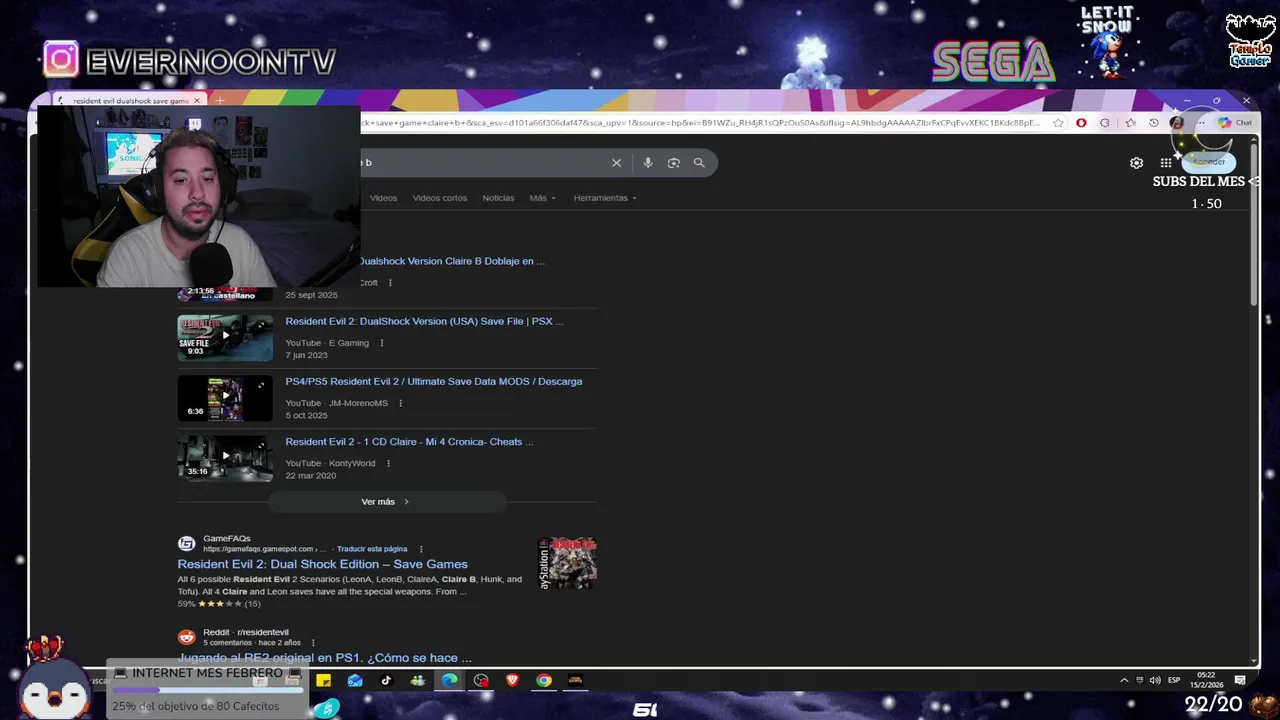The image size is (1280, 720).
Task: Open browser history clock icon
Action: pyautogui.click(x=1153, y=123)
